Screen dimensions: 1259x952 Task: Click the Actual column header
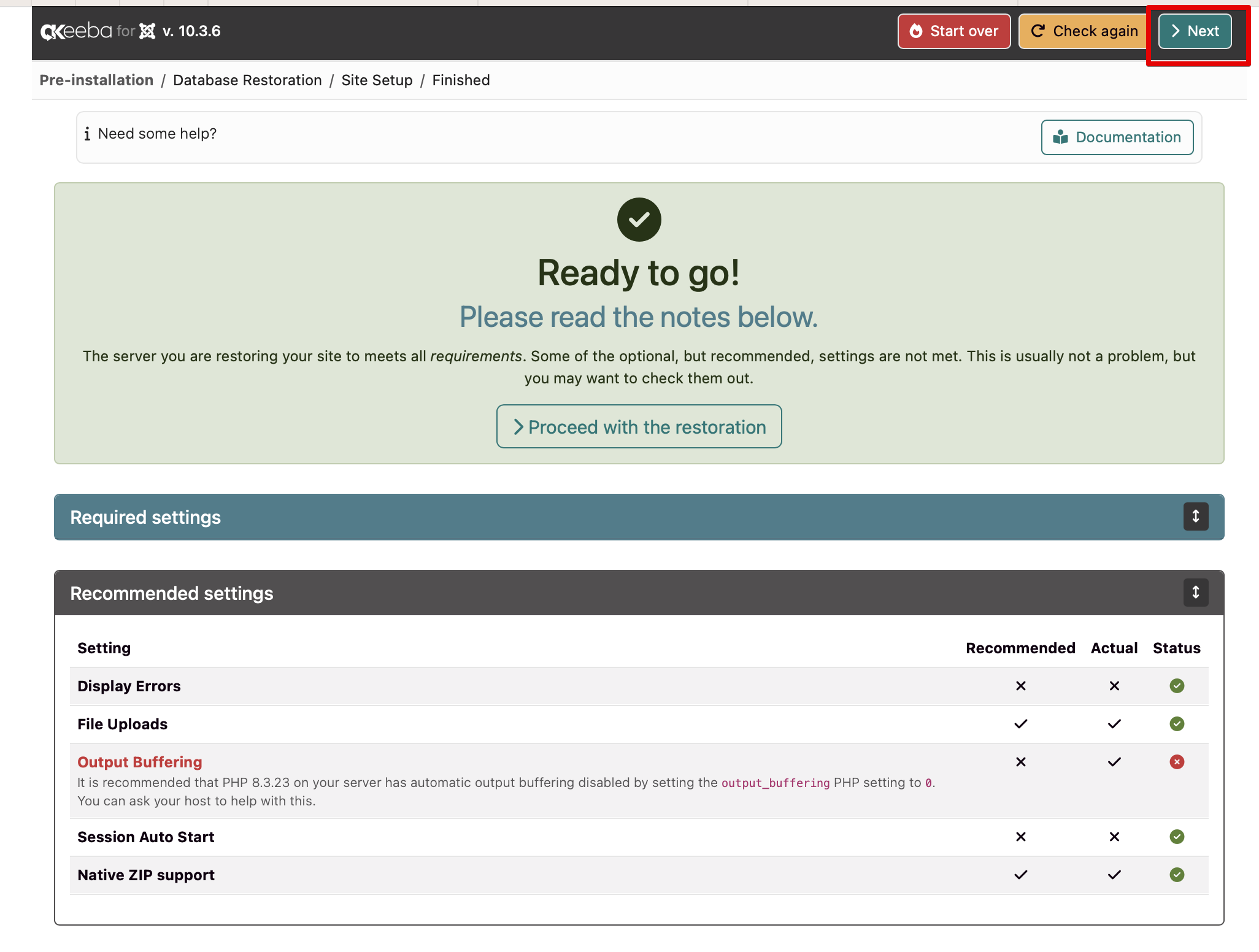point(1114,648)
